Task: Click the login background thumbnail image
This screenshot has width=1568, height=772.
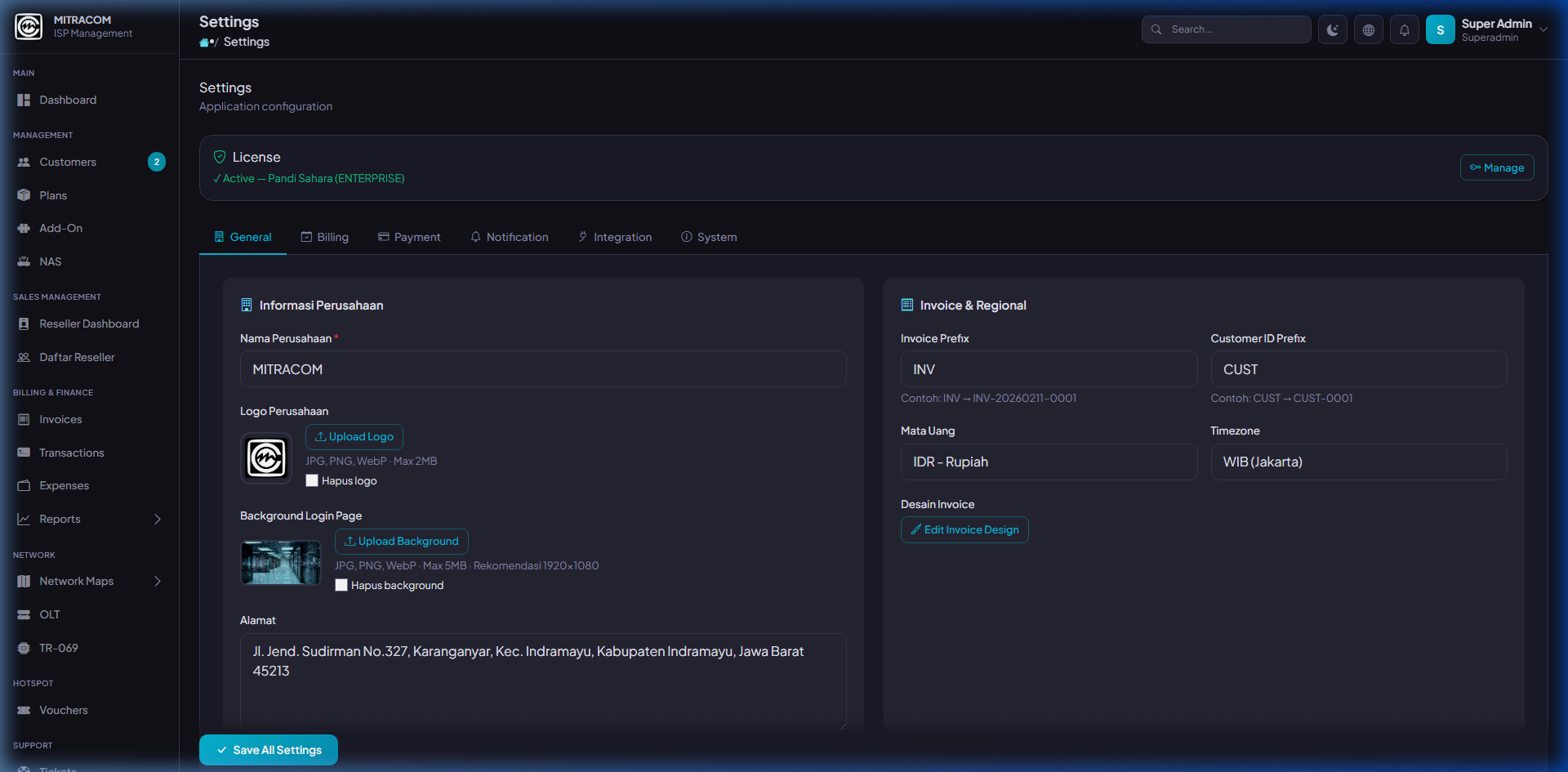Action: click(281, 563)
